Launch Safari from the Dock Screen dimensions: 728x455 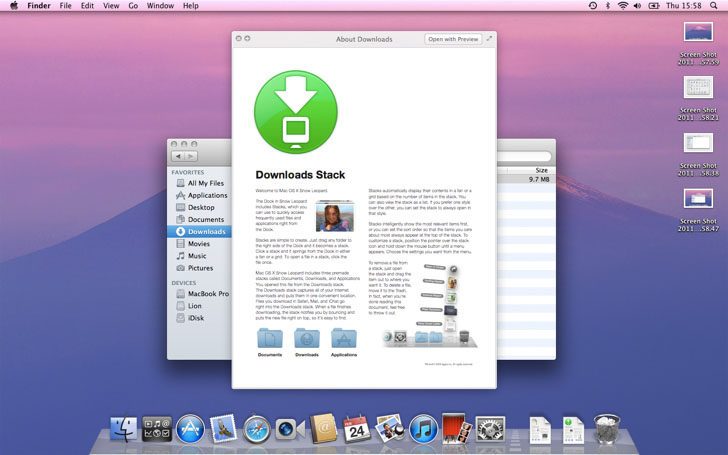[257, 429]
